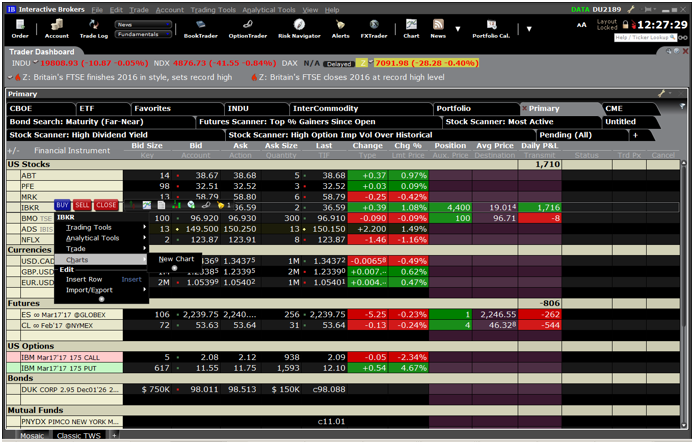The image size is (694, 442).
Task: Switch to the CBOE tab
Action: pyautogui.click(x=41, y=108)
